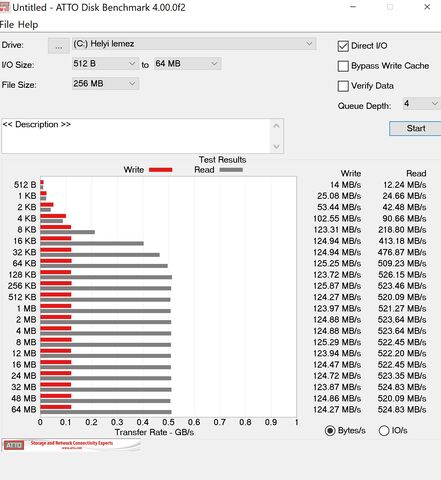Click the read value 523.35 MB/s

tap(402, 376)
